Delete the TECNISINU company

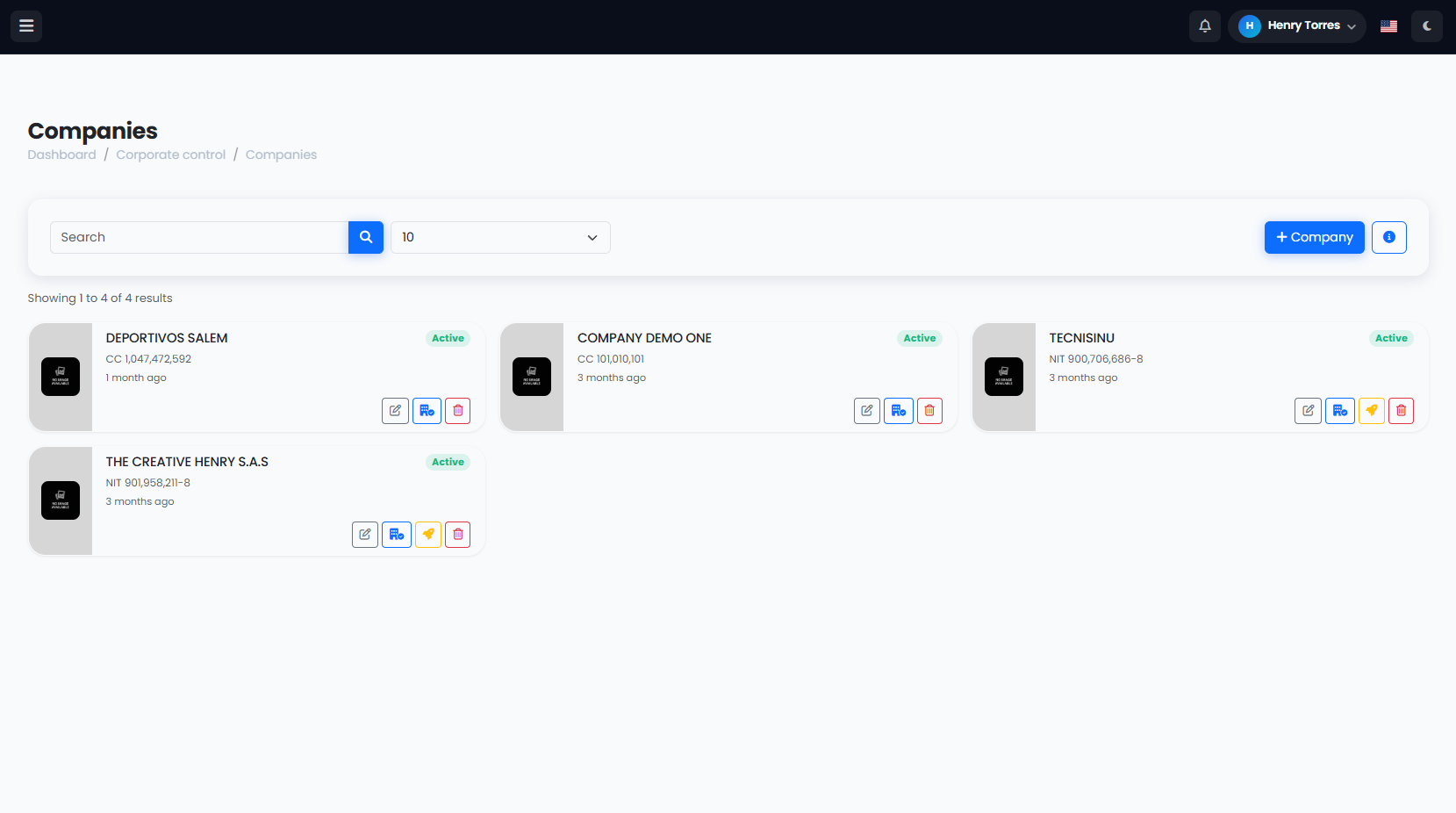[1402, 411]
